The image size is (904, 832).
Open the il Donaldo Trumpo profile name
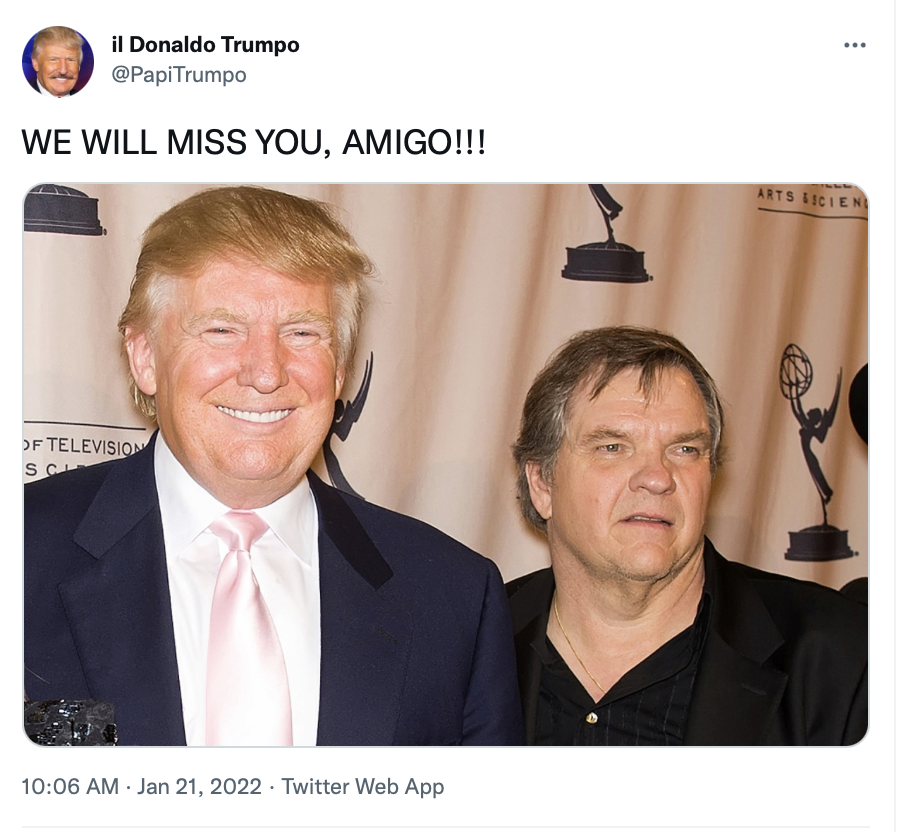point(205,45)
